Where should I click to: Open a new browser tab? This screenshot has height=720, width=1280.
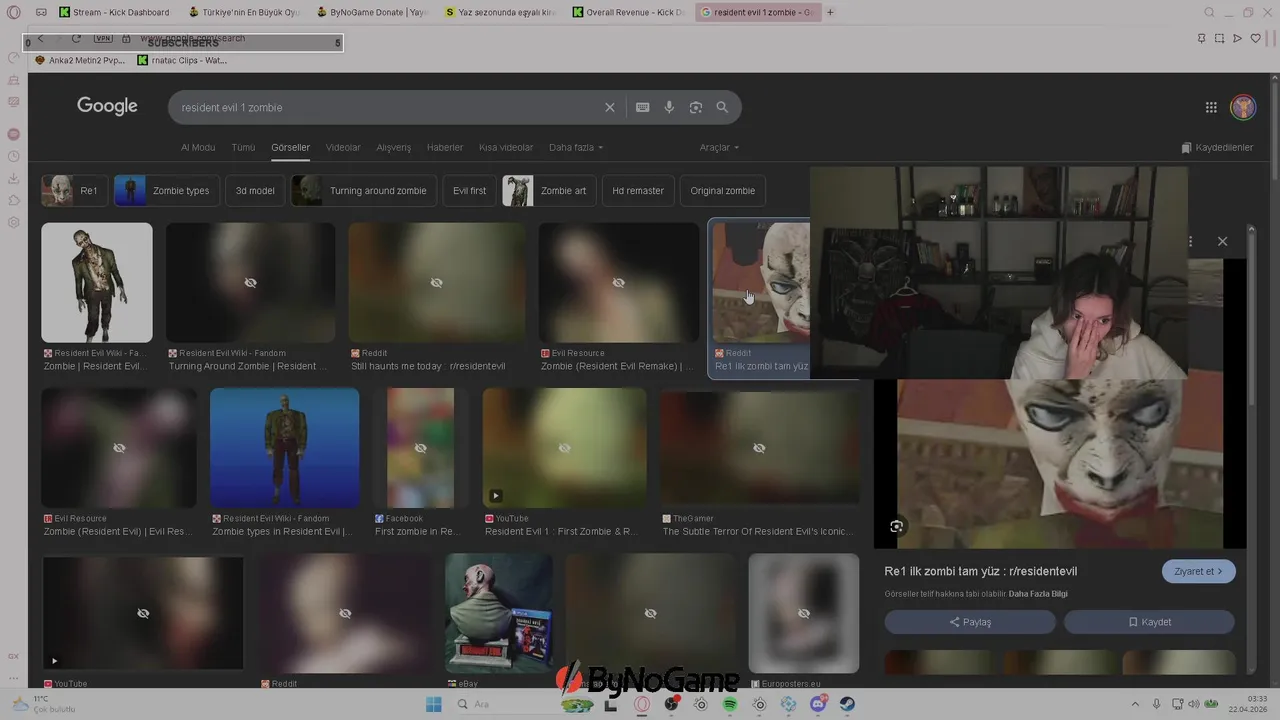830,12
